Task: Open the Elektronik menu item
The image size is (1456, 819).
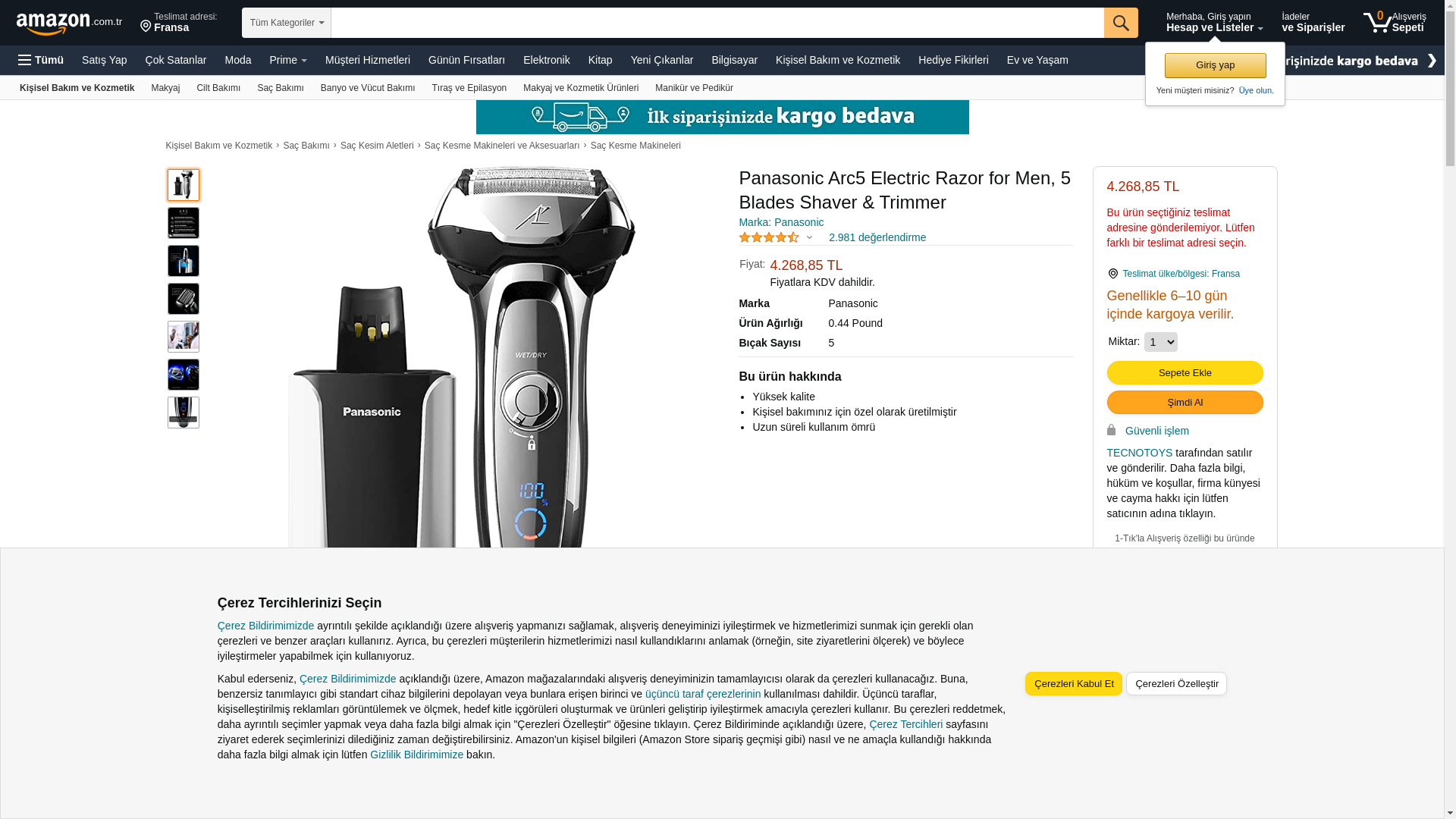Action: point(546,60)
